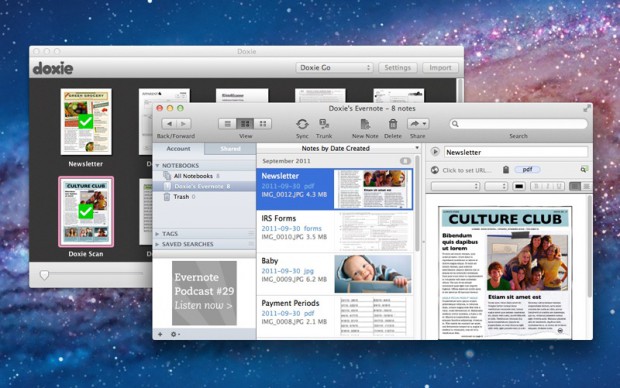620x388 pixels.
Task: Click Import button in Doxie window
Action: tap(440, 68)
